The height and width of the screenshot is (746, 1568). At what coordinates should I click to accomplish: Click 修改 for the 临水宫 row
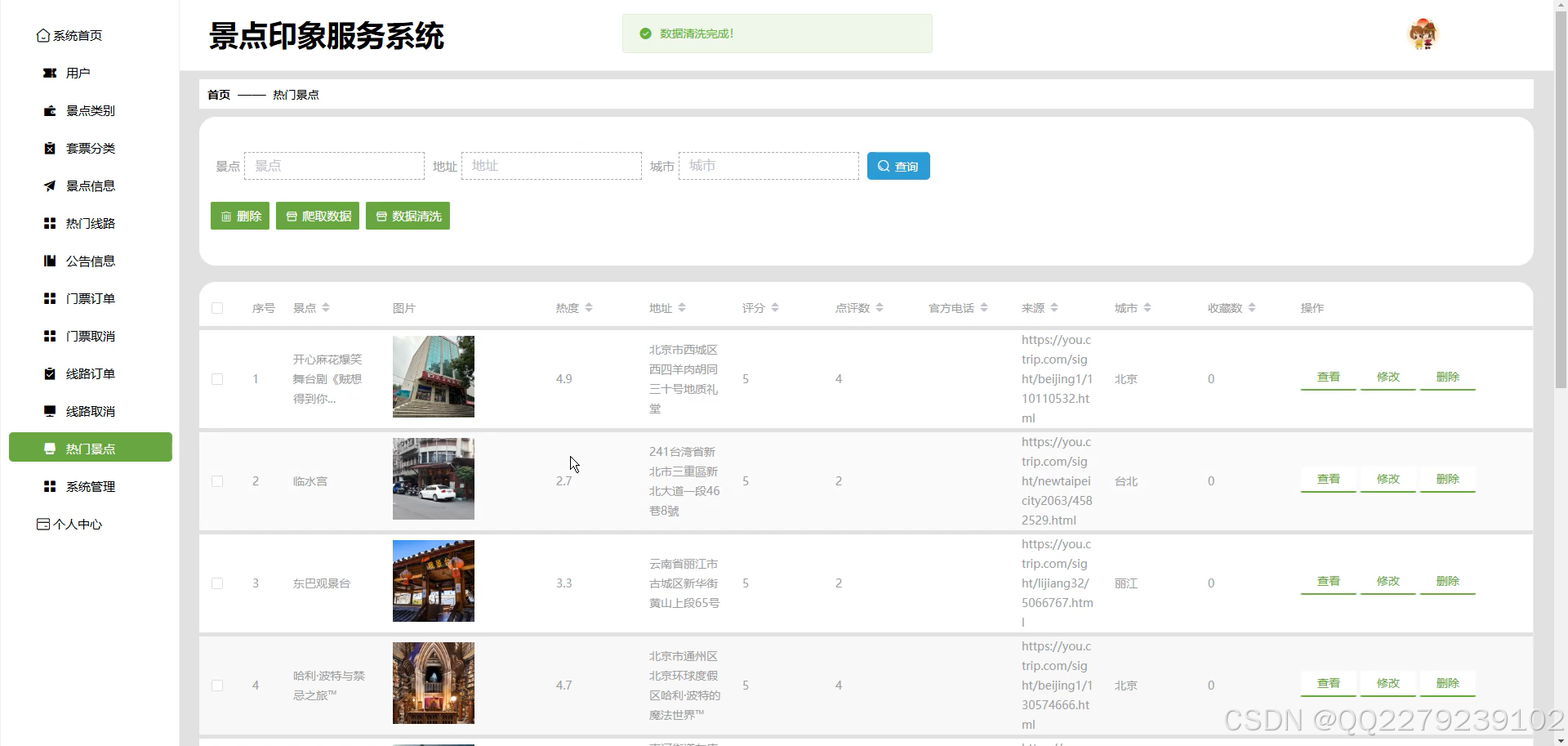click(1388, 480)
